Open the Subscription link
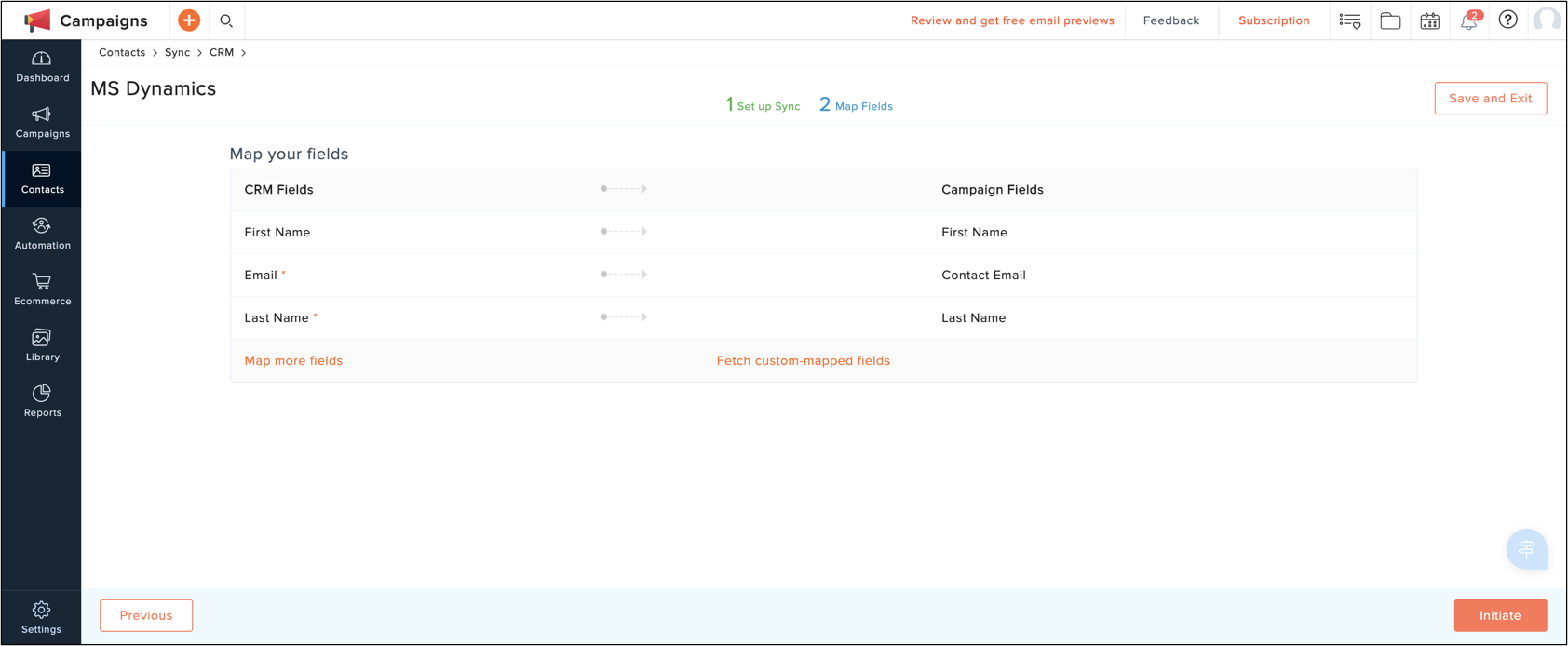The width and height of the screenshot is (1568, 646). click(1274, 20)
